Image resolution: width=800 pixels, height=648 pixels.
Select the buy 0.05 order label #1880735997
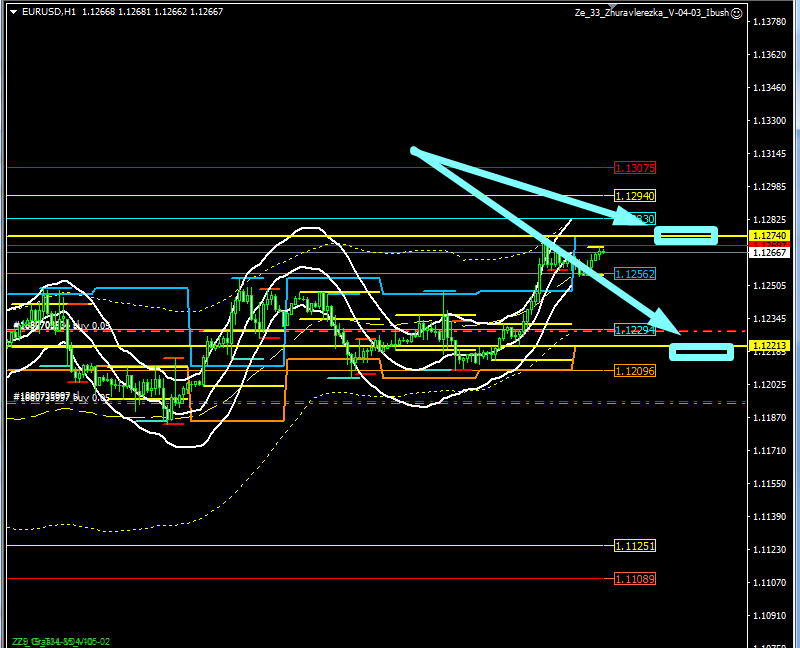pos(61,397)
